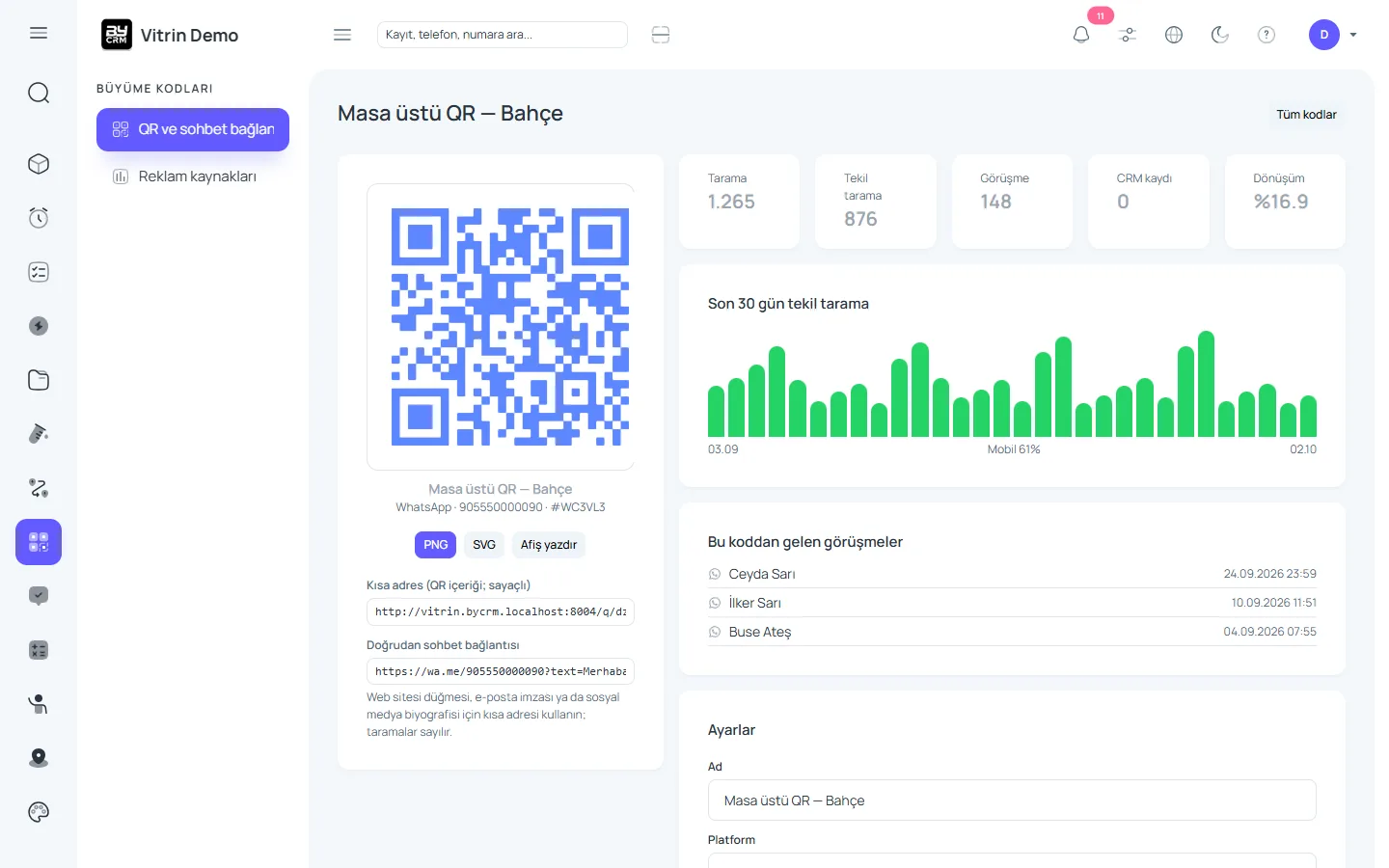Click the Doğrudan sohbet bağlantısı wa.me field
This screenshot has height=868, width=1389.
(501, 671)
